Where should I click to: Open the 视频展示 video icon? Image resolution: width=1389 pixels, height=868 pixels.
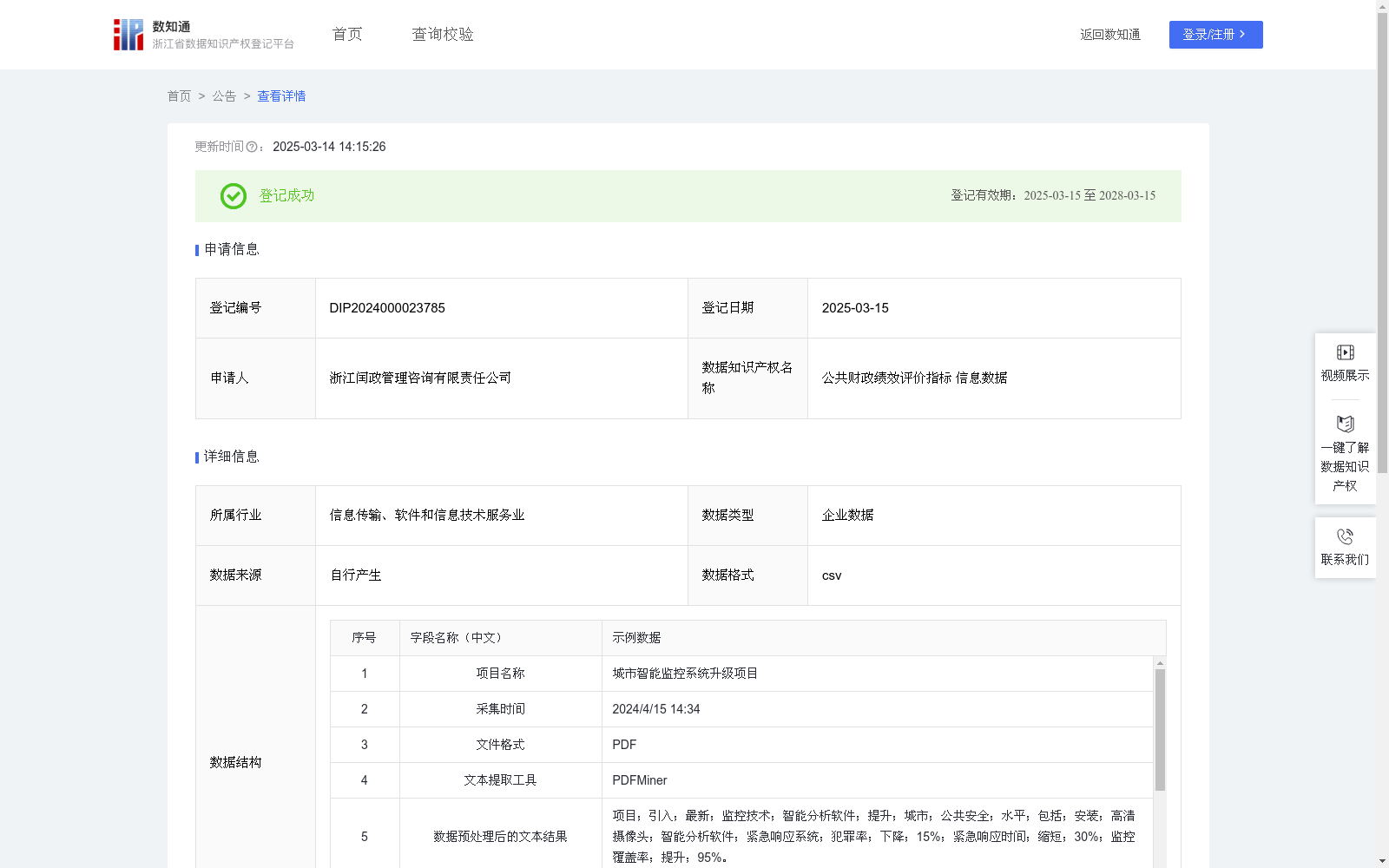(1345, 352)
